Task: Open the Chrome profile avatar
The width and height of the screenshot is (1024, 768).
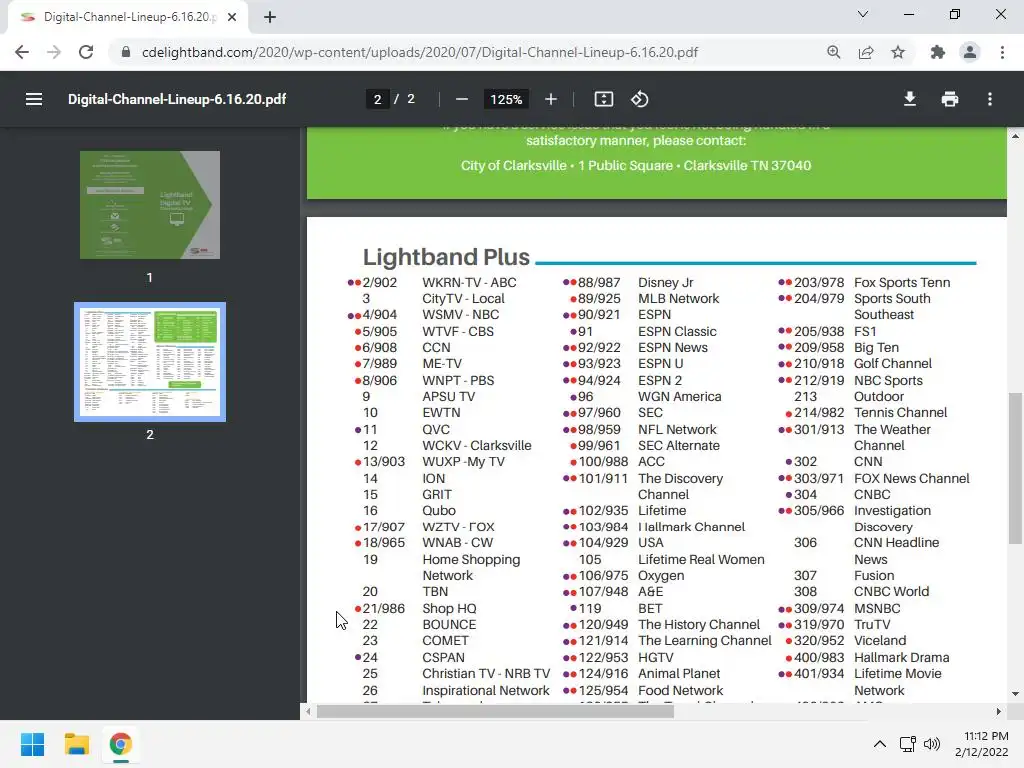Action: pos(970,52)
